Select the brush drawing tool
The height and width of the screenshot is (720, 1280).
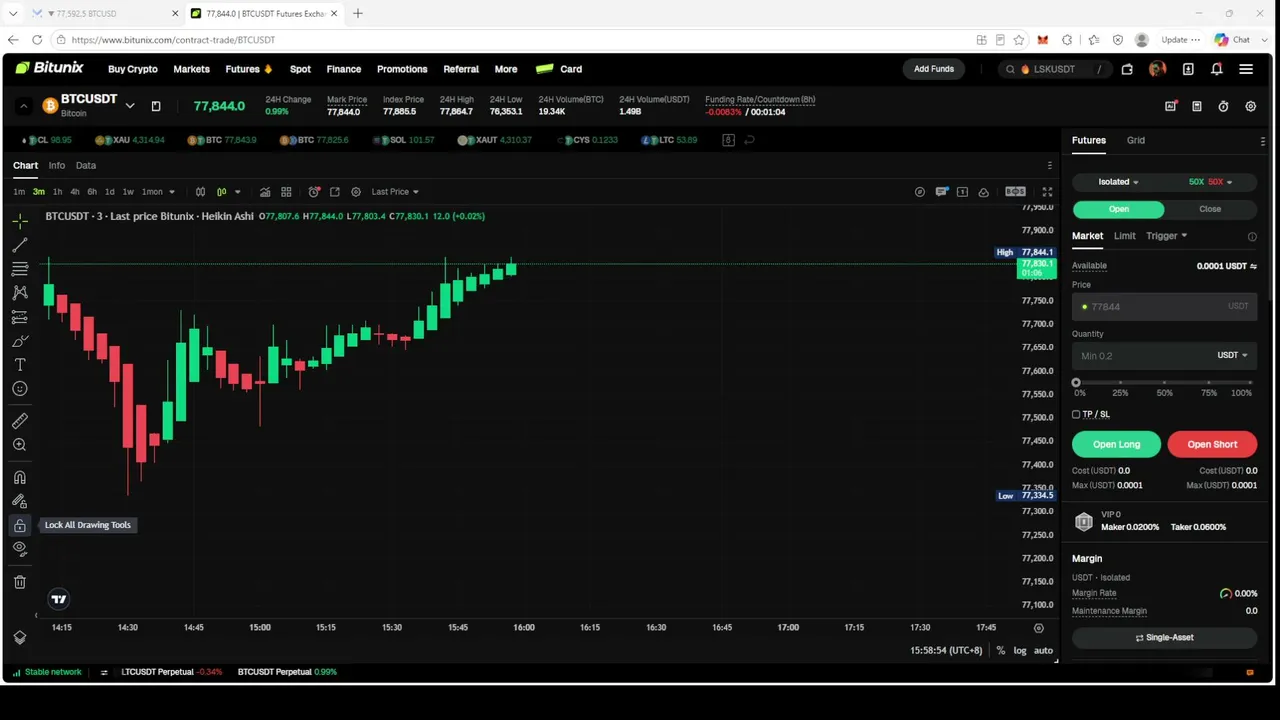(x=20, y=341)
